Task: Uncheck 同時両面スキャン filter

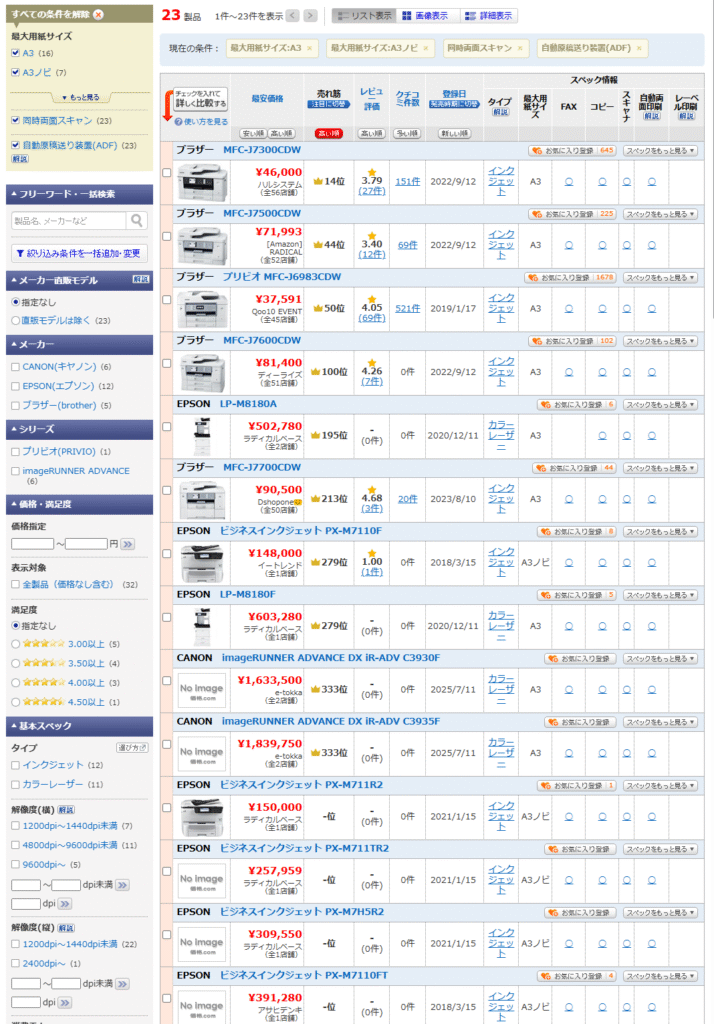Action: click(x=15, y=121)
